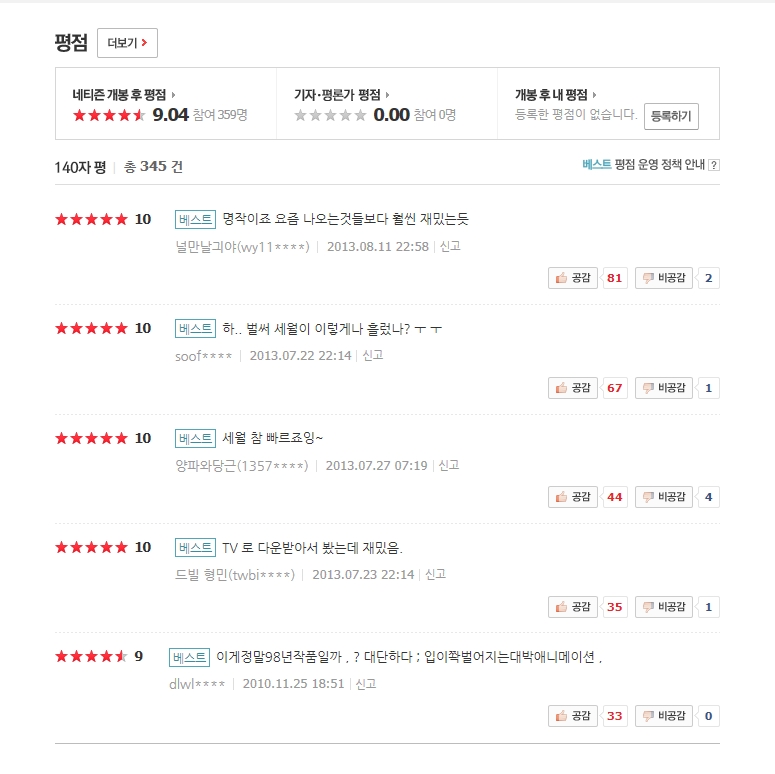Viewport: 775px width, 774px height.
Task: Report the dlwl**** review via 신고
Action: click(366, 684)
